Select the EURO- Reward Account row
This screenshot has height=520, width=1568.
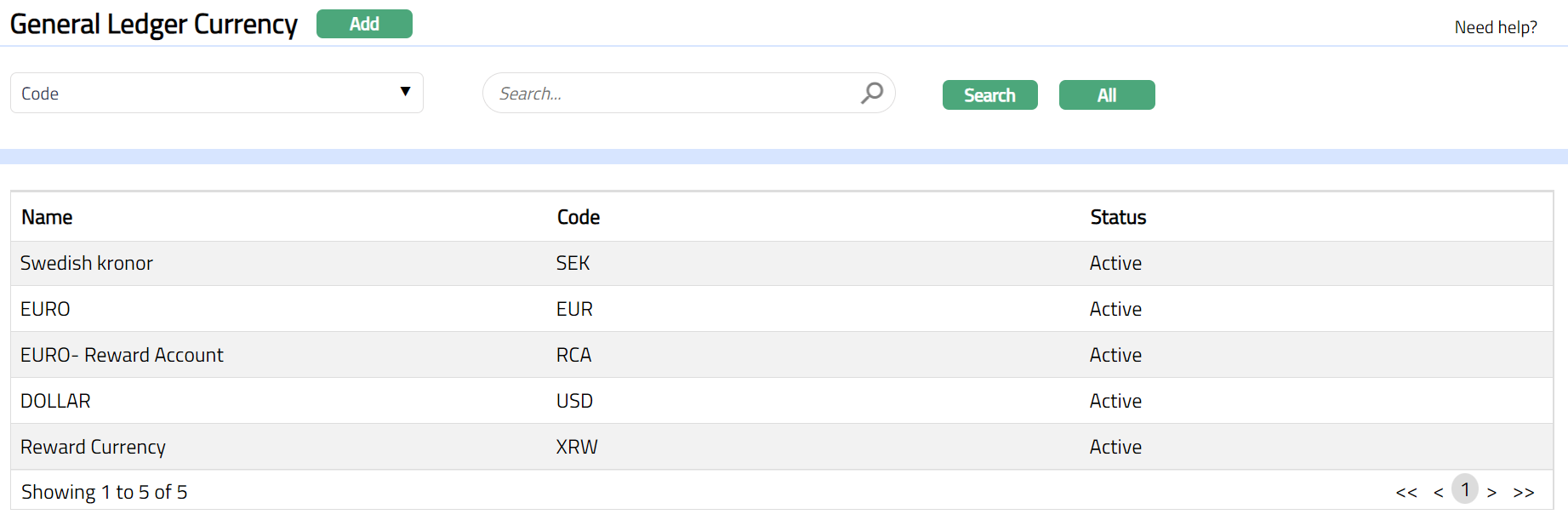tap(122, 355)
